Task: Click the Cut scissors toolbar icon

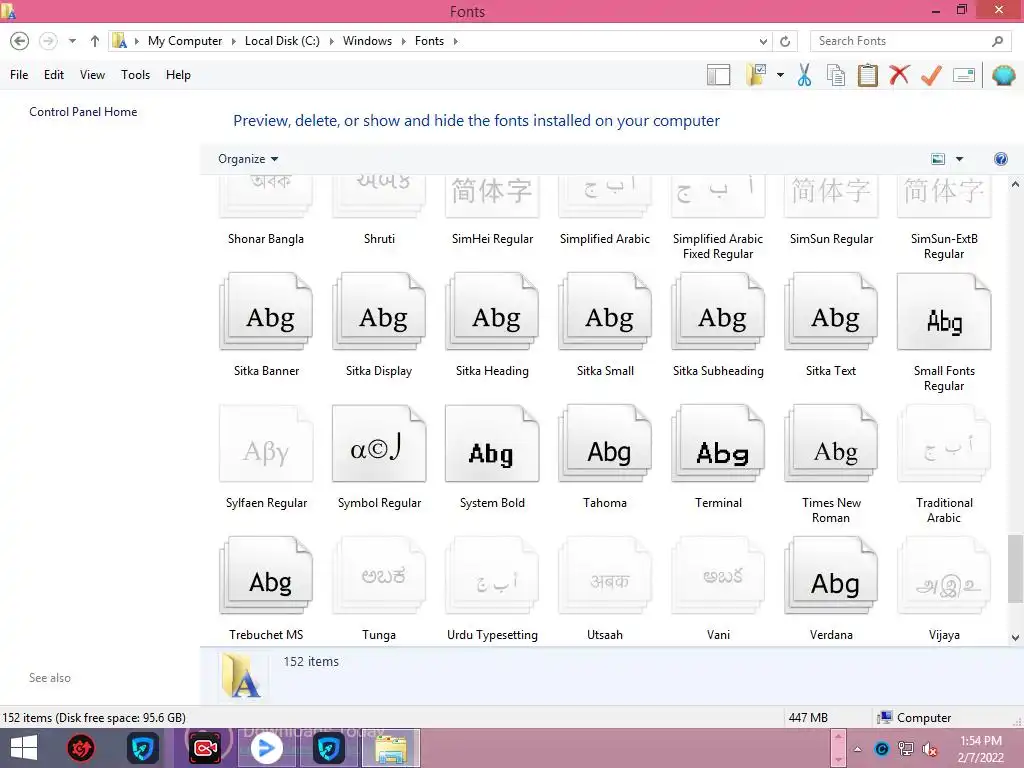Action: coord(805,75)
